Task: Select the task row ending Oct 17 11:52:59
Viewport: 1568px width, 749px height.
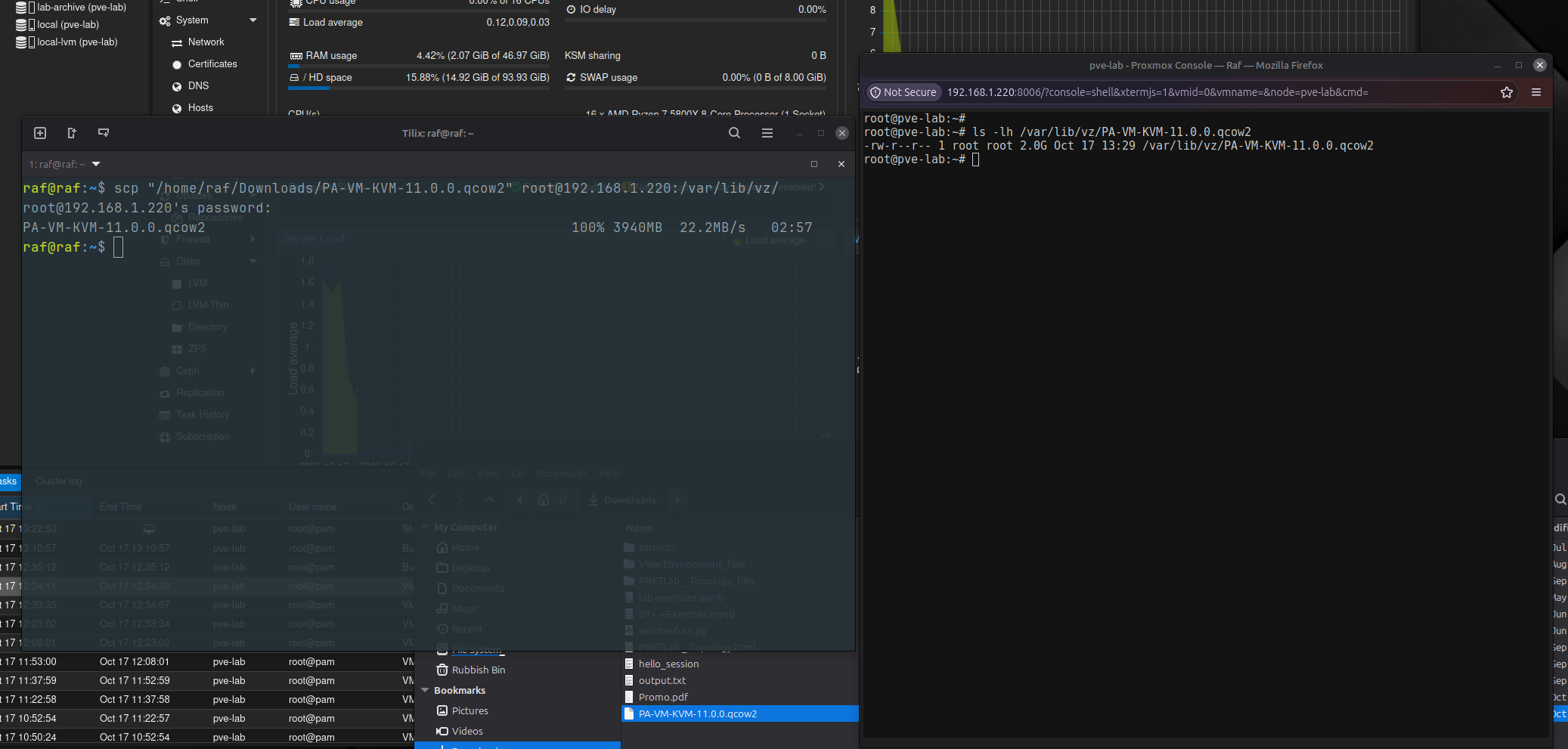Action: point(207,681)
